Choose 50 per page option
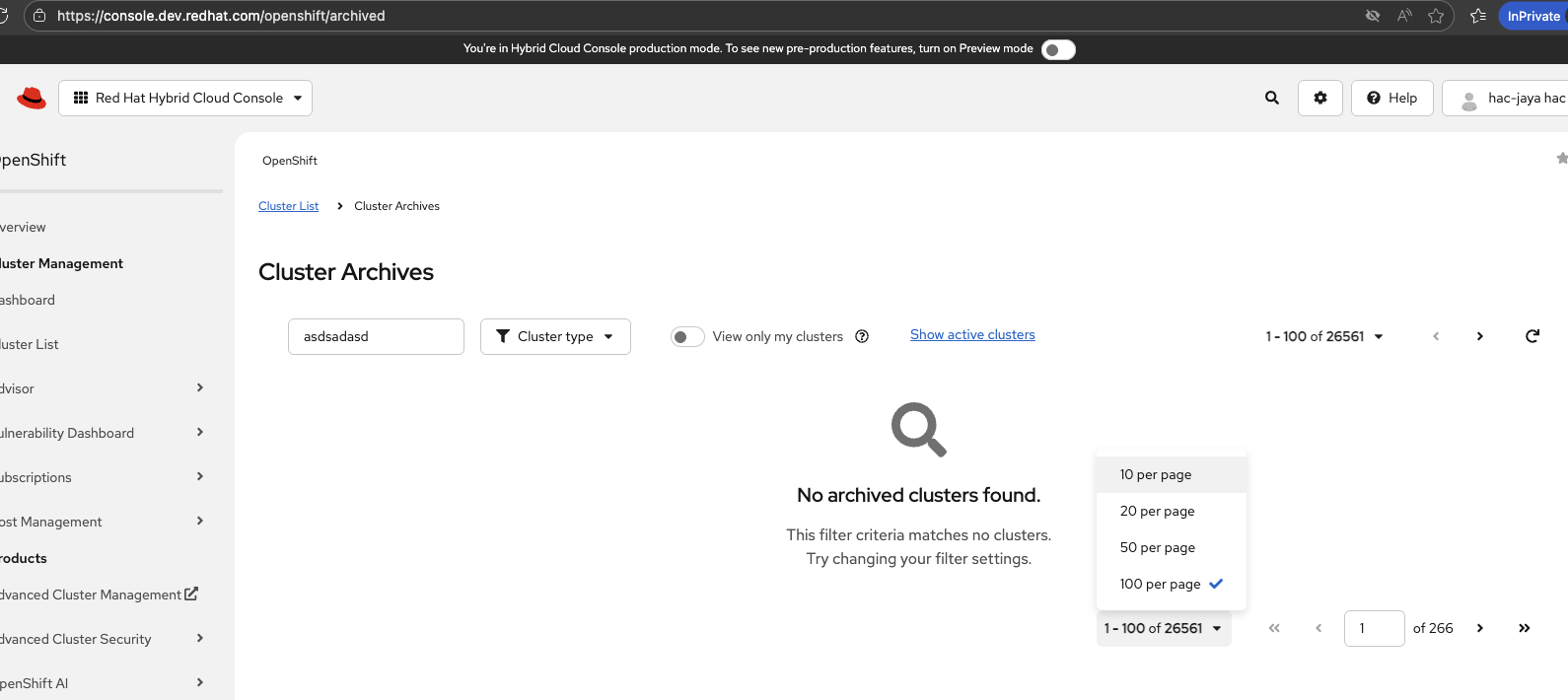 pyautogui.click(x=1158, y=547)
